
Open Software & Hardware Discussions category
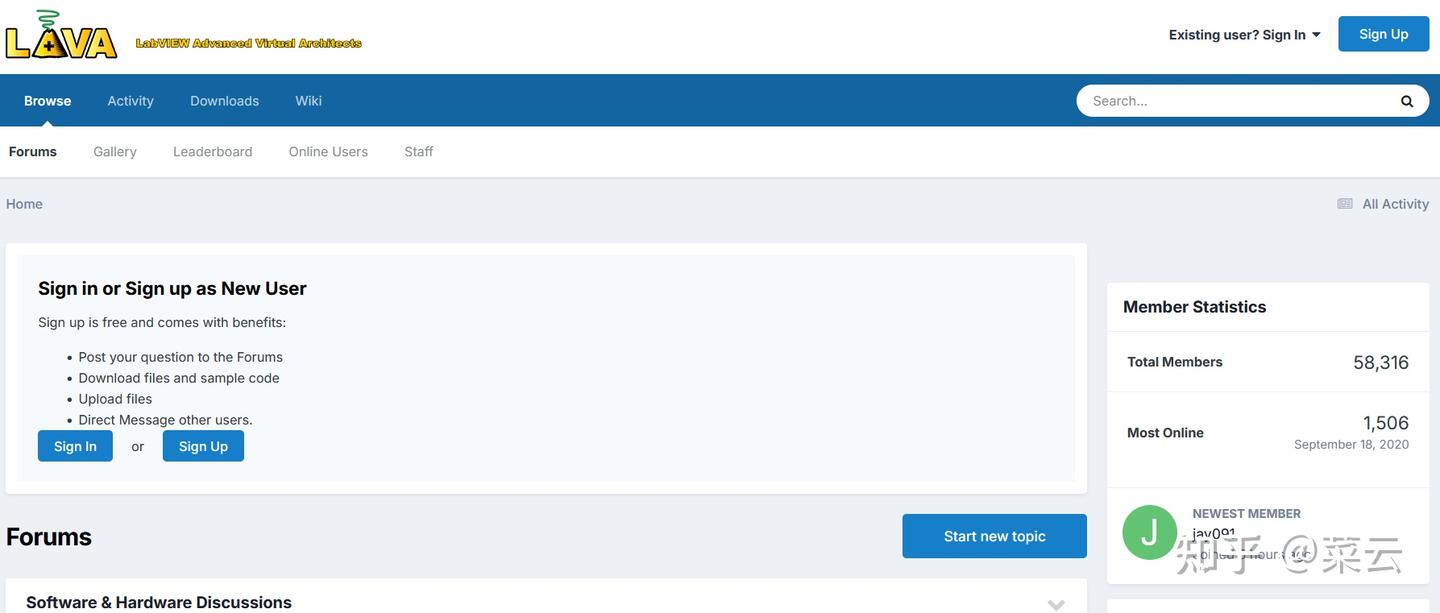[159, 602]
